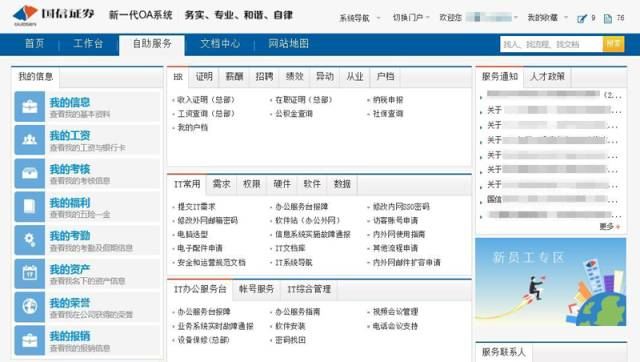
Task: Click the document icon beside 76
Action: tap(608, 18)
